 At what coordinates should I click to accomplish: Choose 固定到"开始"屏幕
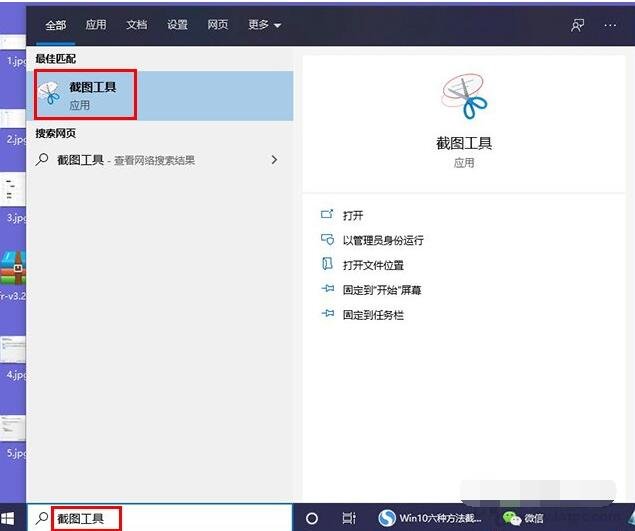point(382,290)
